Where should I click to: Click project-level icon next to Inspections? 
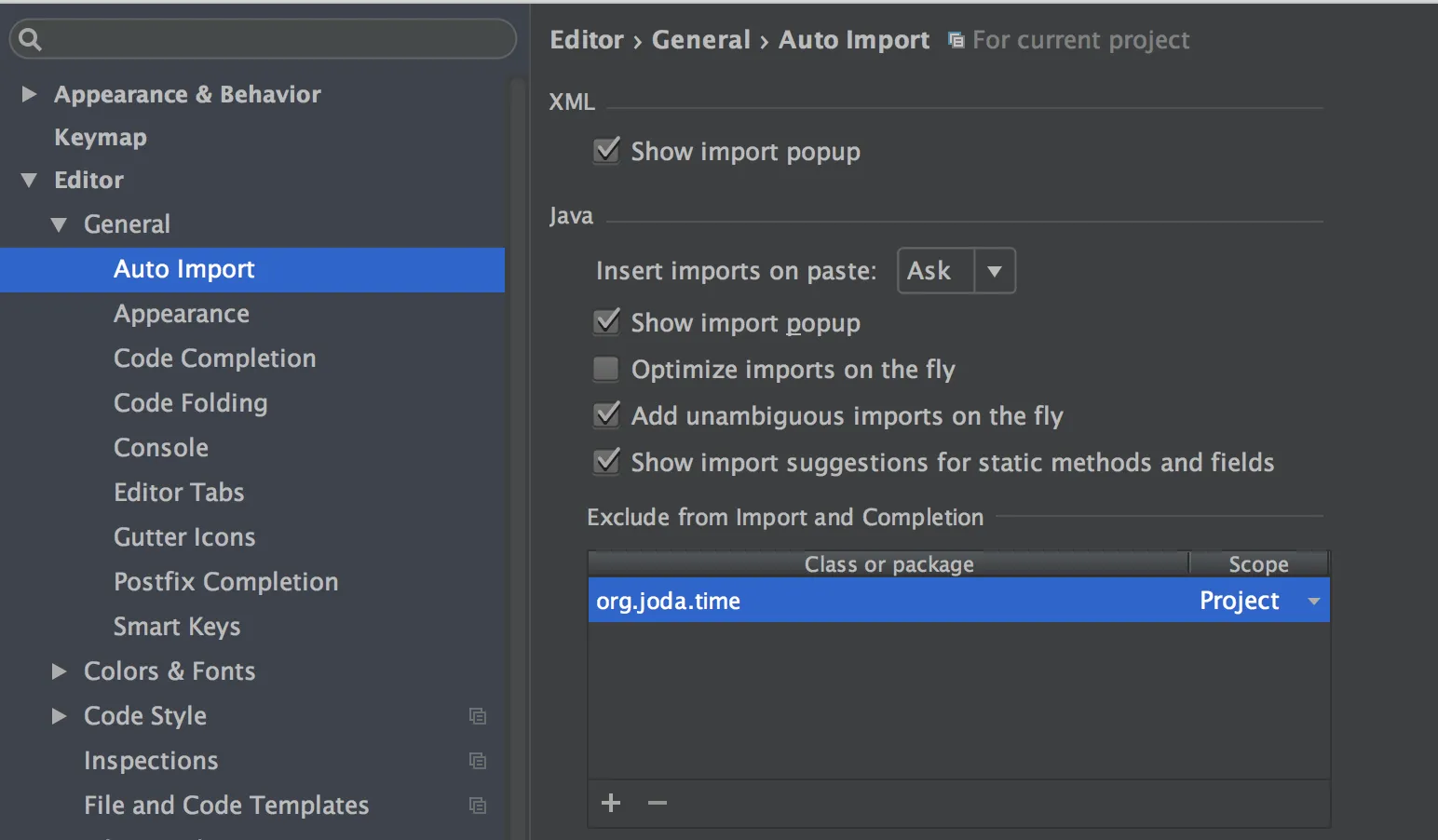(478, 761)
